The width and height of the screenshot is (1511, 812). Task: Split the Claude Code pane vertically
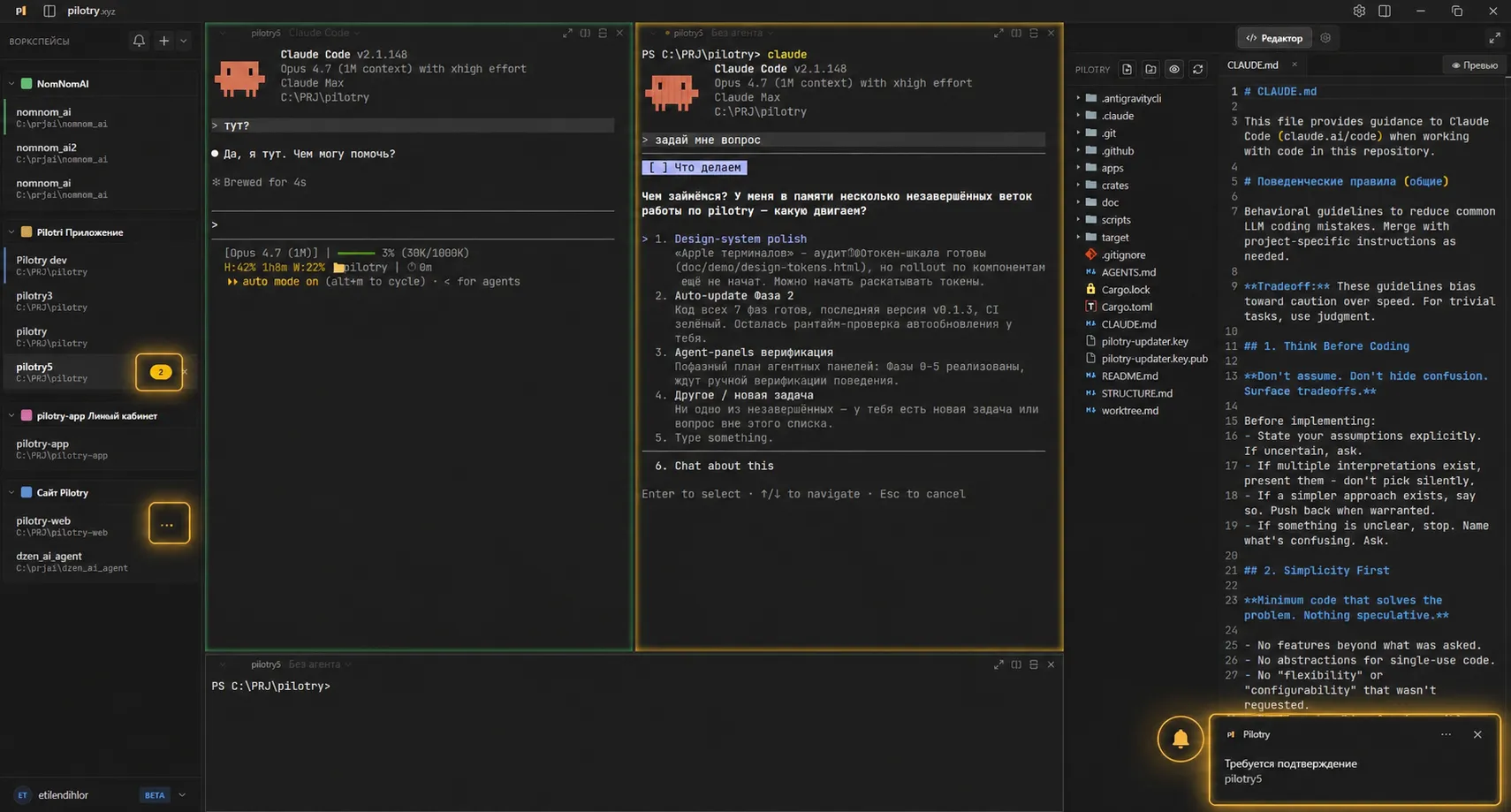click(x=585, y=33)
